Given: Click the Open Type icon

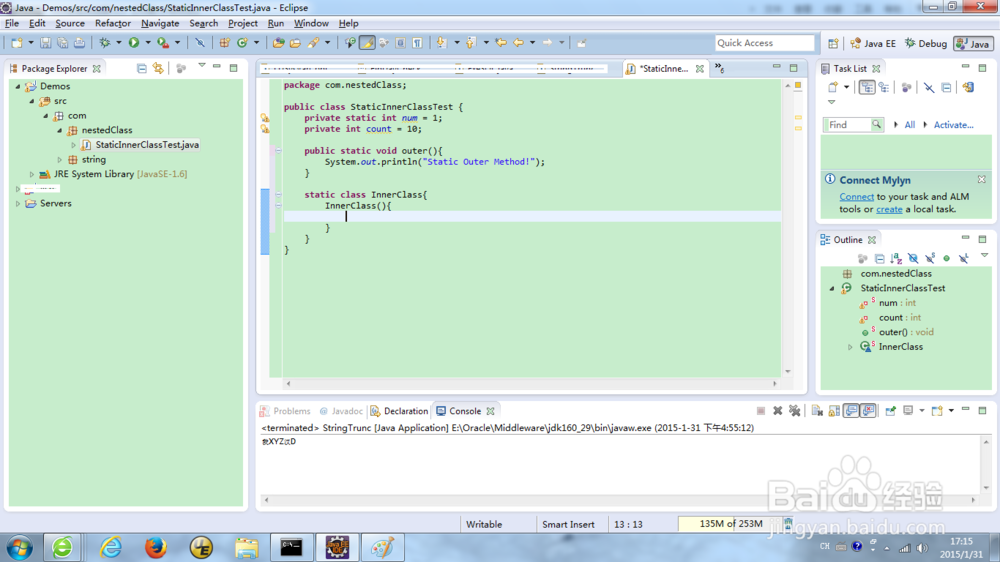Looking at the screenshot, I should click(x=279, y=43).
